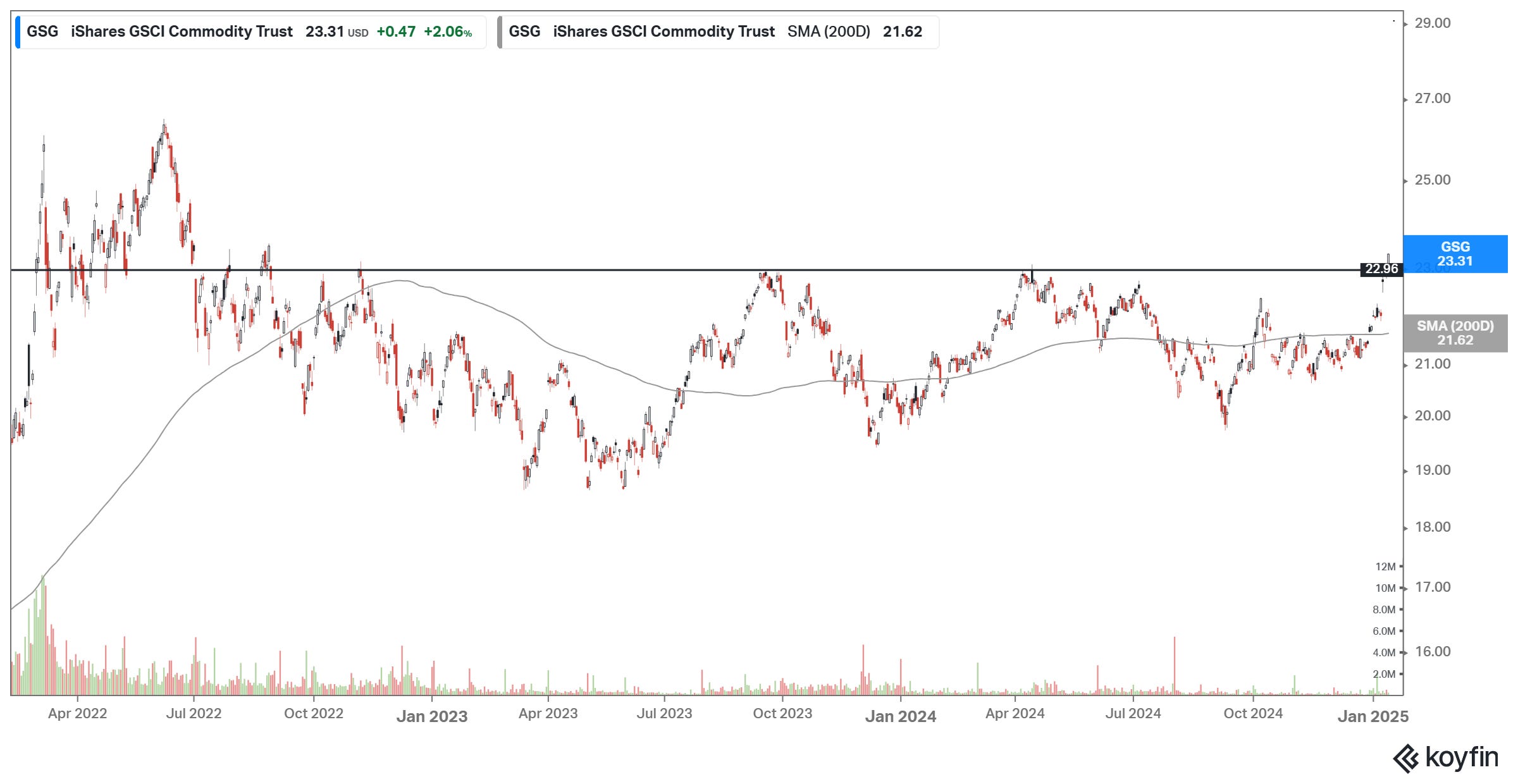Click the Jan 2025 date axis label
Screen dimensions: 1518x784
(1373, 716)
